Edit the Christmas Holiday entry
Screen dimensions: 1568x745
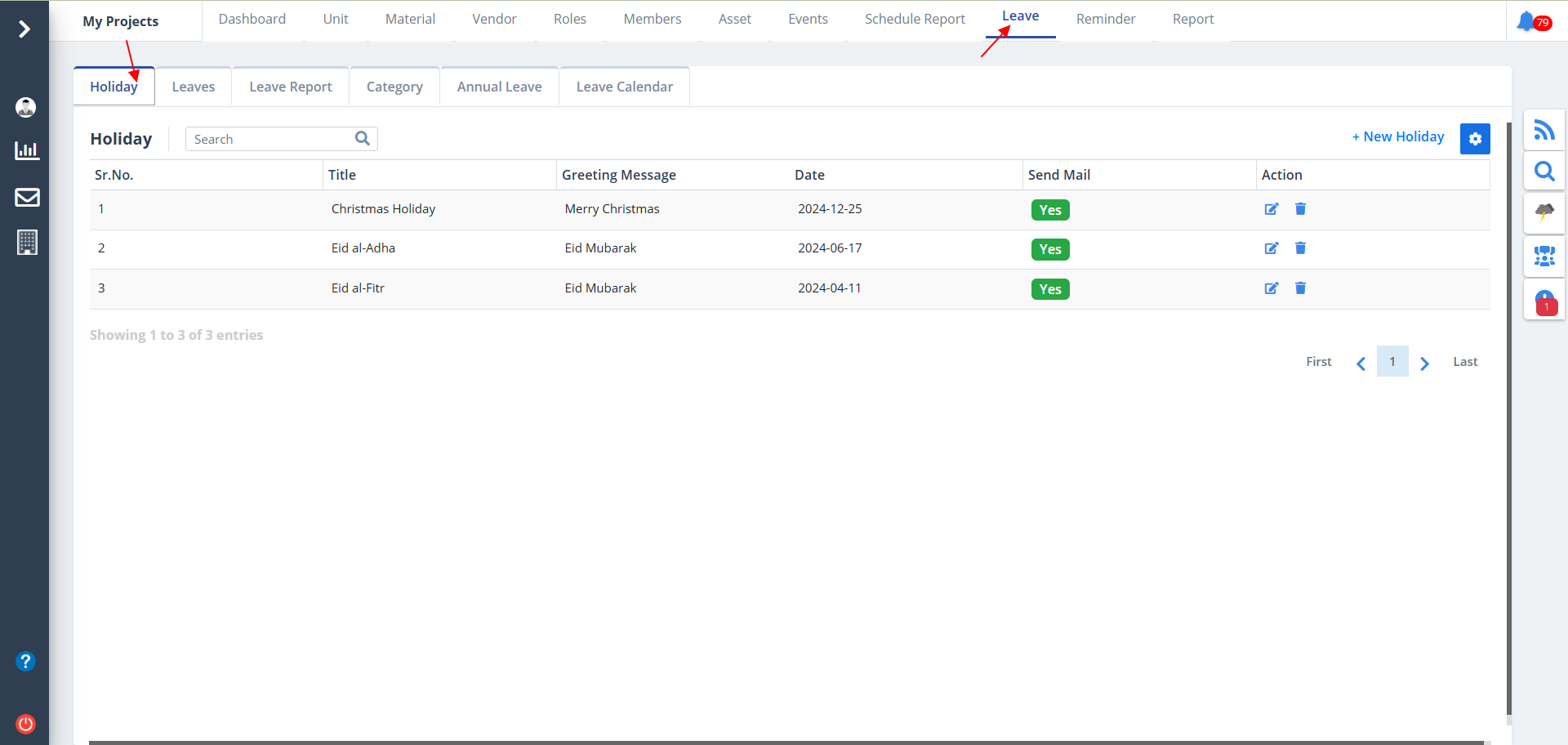pyautogui.click(x=1272, y=209)
